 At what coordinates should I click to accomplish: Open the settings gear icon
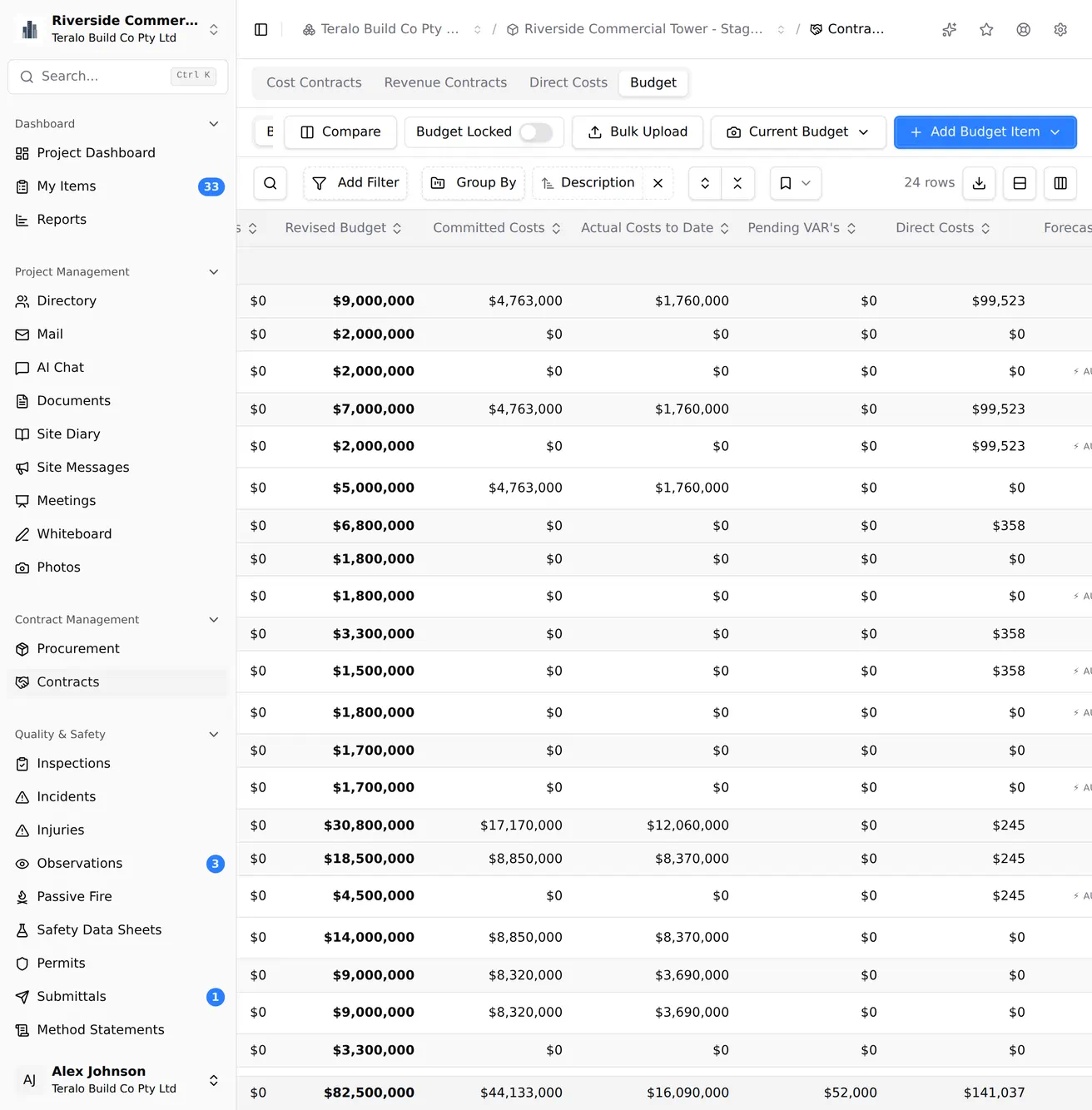(x=1060, y=29)
